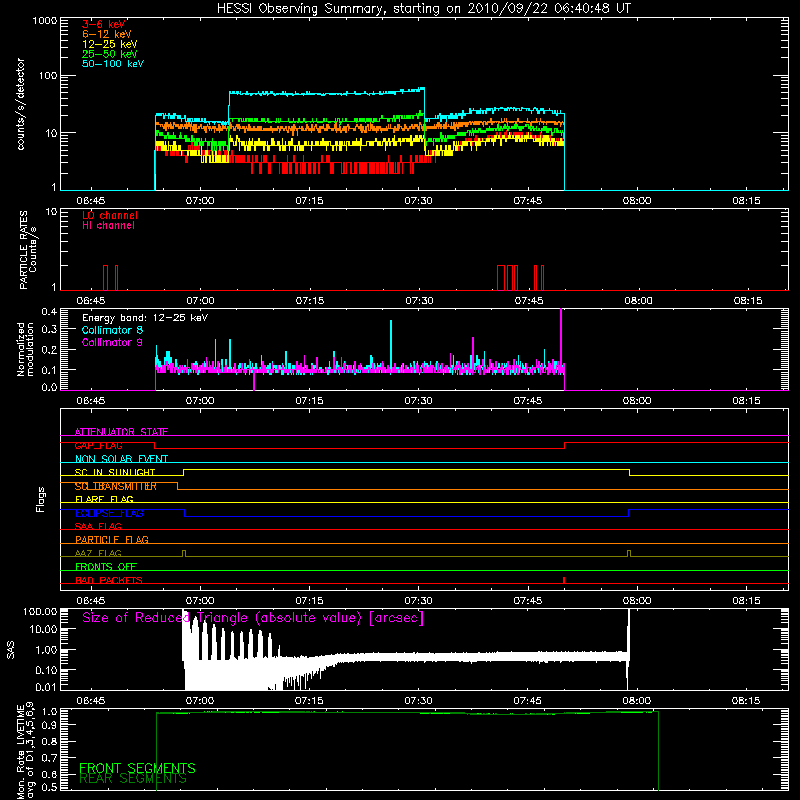Click the 'SAS' axis label
This screenshot has height=800, width=800.
11,650
